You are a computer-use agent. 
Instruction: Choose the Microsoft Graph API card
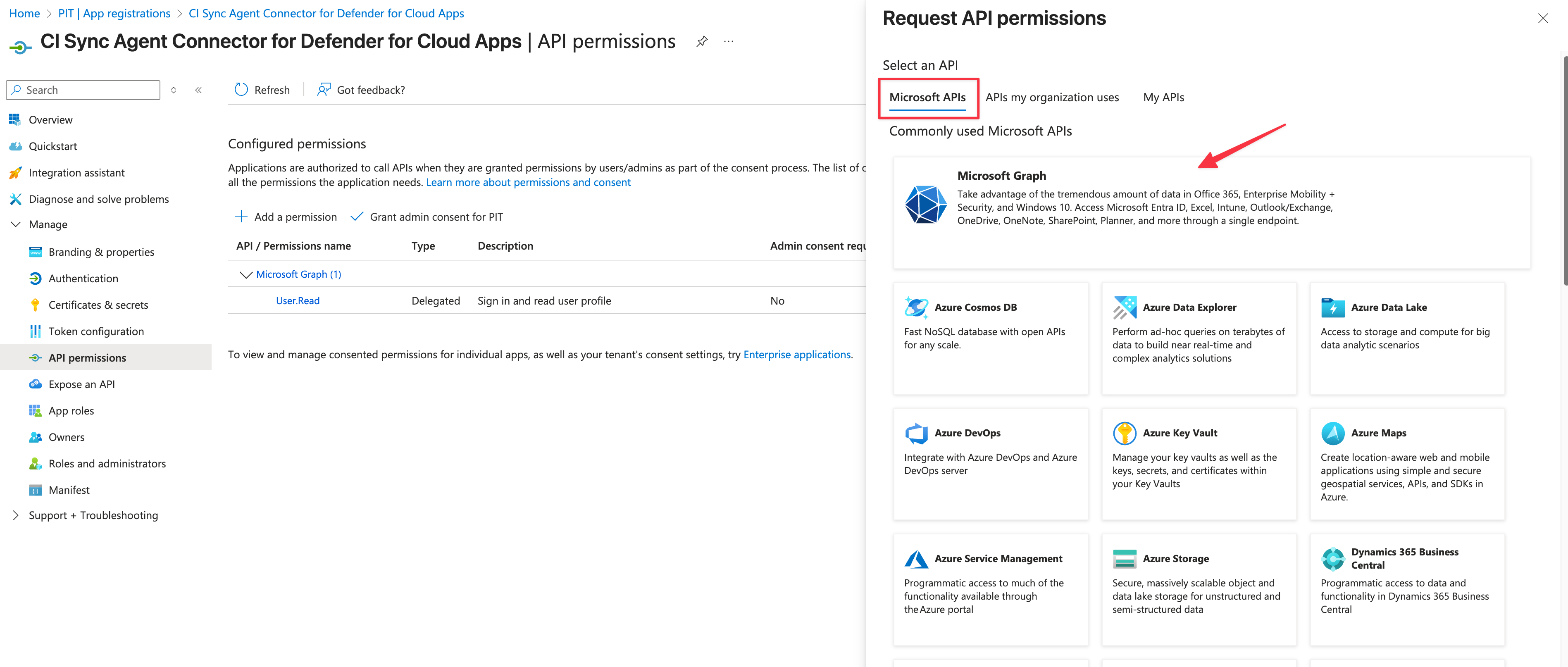click(x=1211, y=212)
